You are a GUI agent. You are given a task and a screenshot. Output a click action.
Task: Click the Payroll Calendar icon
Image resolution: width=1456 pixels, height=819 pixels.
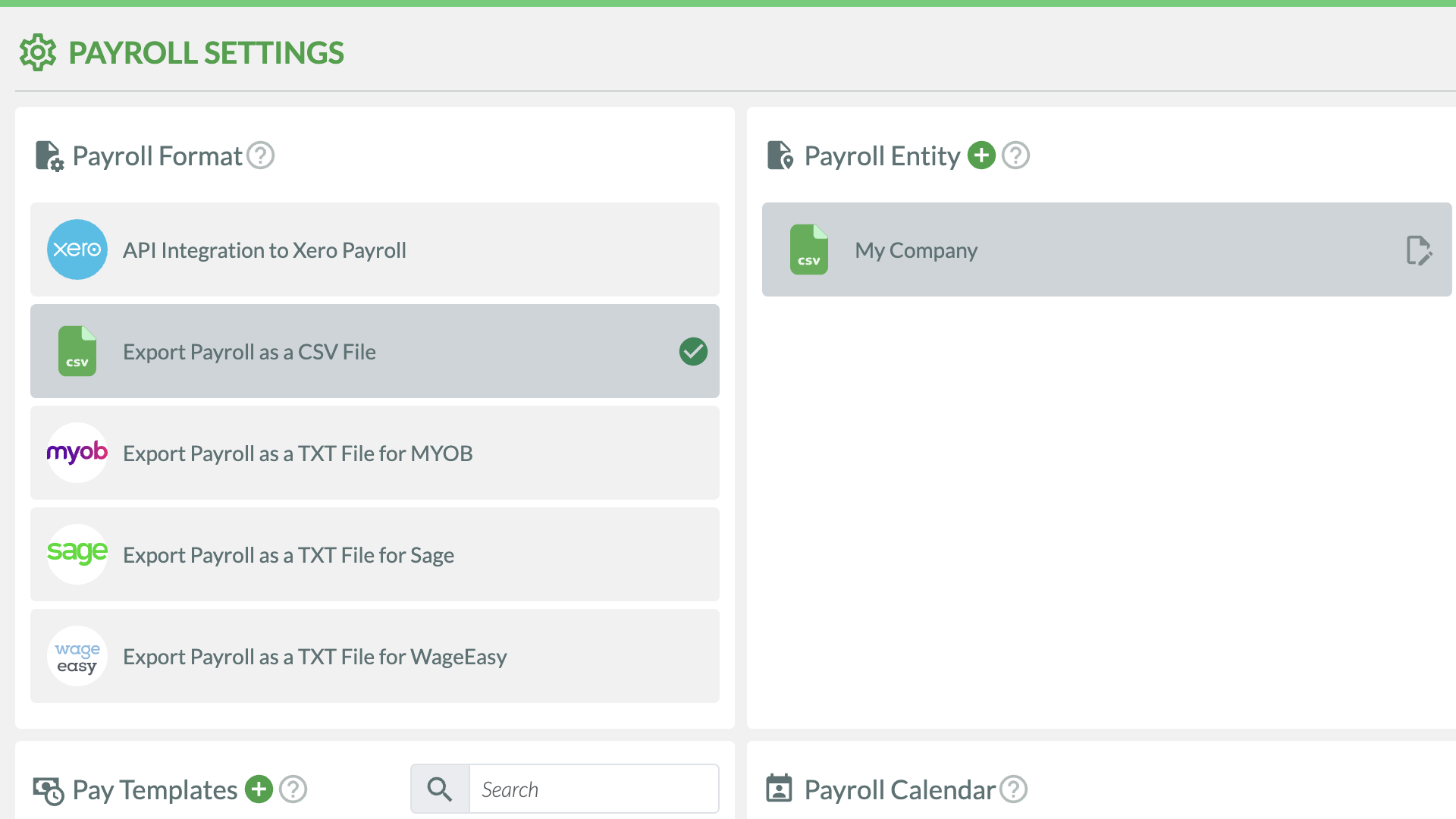point(780,789)
